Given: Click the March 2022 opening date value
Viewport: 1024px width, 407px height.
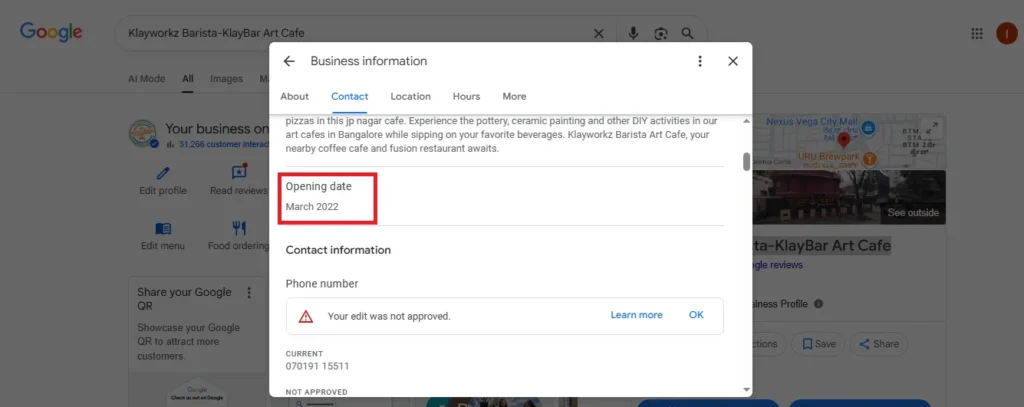Looking at the screenshot, I should [x=312, y=206].
